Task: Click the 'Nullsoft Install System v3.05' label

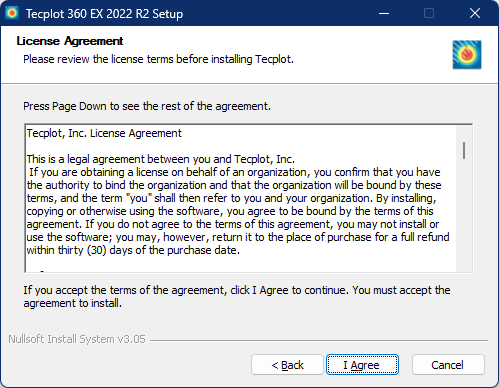Action: [77, 339]
